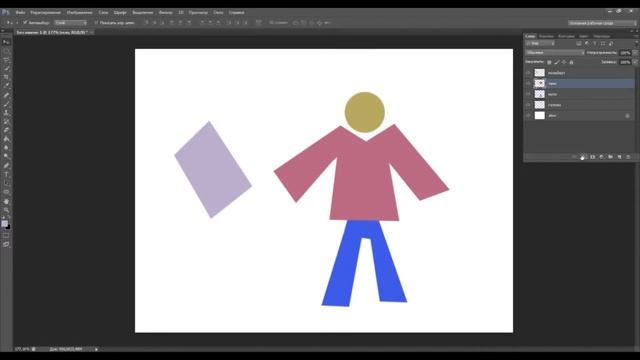Create new adjustment layer icon
The width and height of the screenshot is (640, 360).
[x=602, y=157]
